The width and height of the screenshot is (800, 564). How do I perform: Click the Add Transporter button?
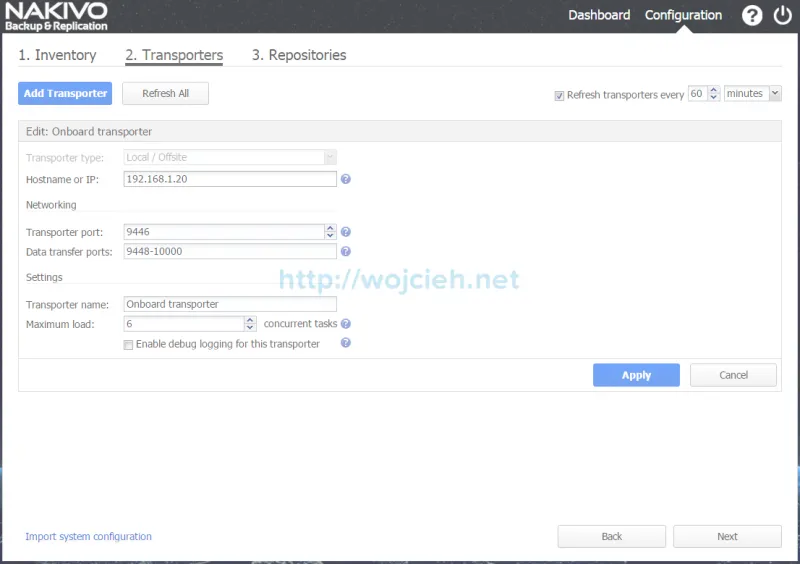pos(65,93)
